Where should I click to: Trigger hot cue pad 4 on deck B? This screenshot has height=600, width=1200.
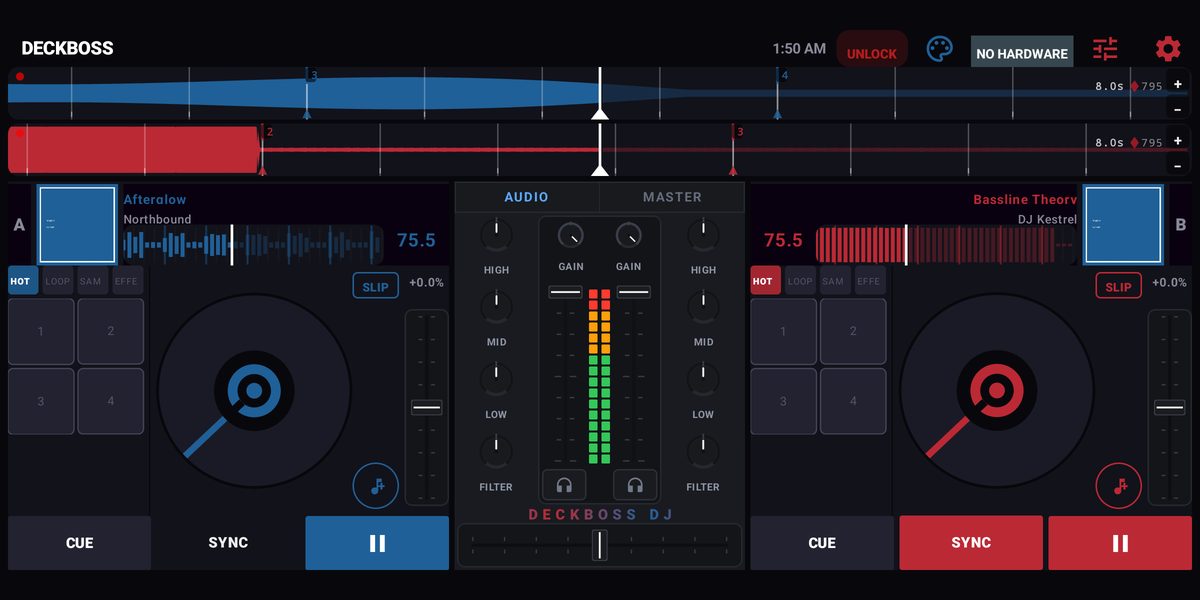(853, 401)
